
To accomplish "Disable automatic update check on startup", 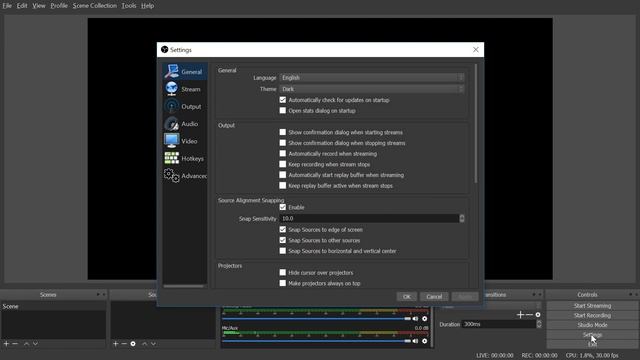I will (x=283, y=100).
